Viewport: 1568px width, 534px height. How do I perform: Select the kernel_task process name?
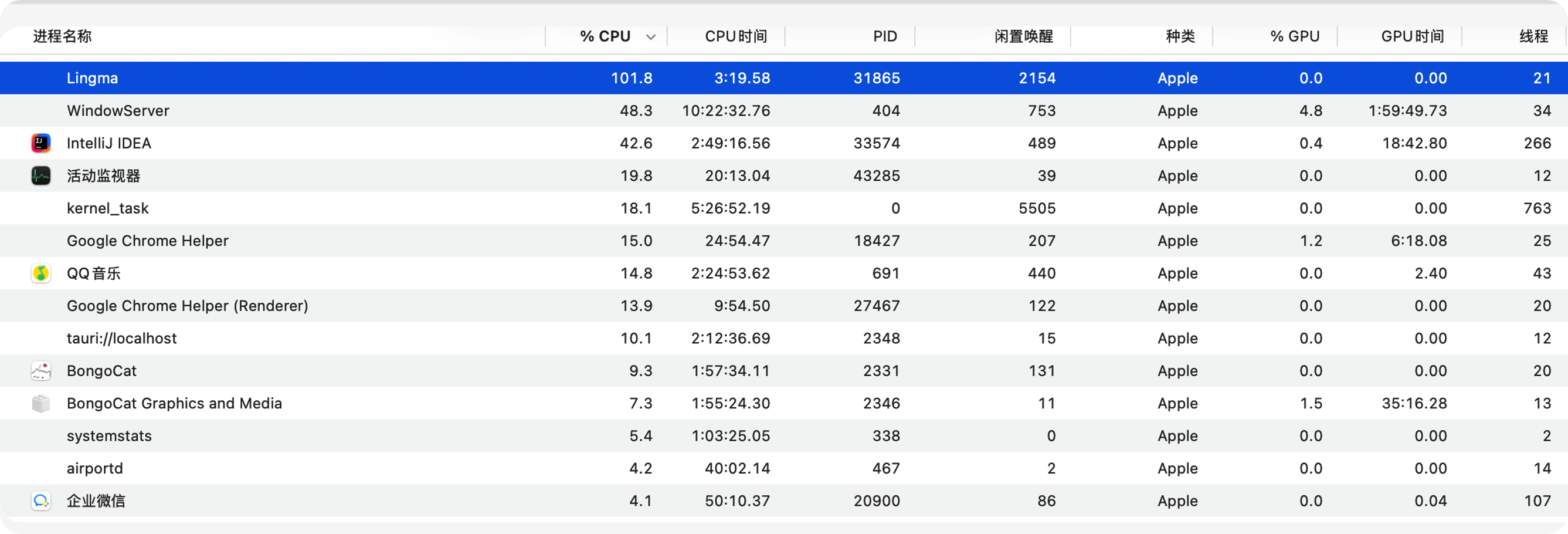pyautogui.click(x=108, y=208)
